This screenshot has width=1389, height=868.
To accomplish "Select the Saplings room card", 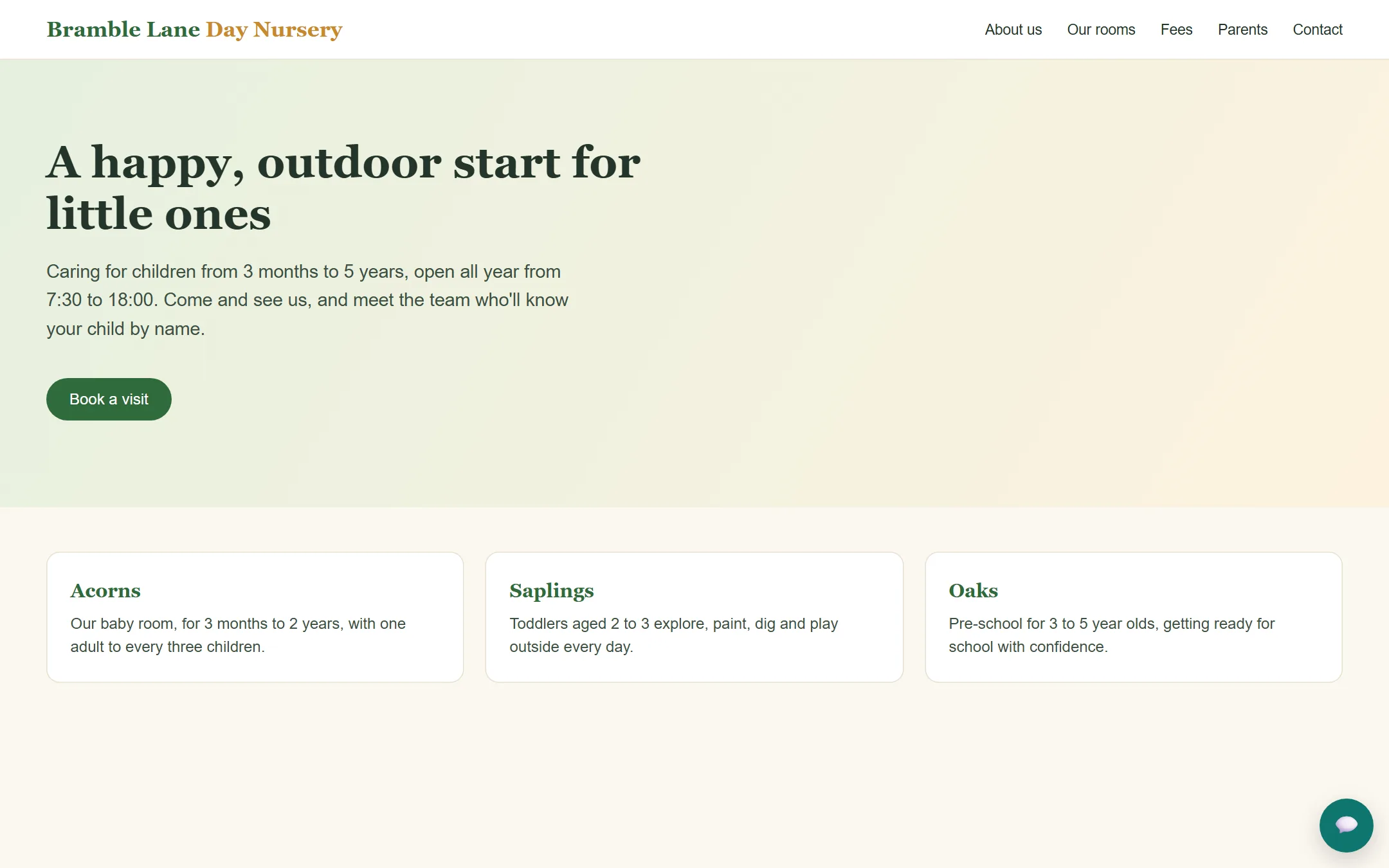I will tap(694, 617).
